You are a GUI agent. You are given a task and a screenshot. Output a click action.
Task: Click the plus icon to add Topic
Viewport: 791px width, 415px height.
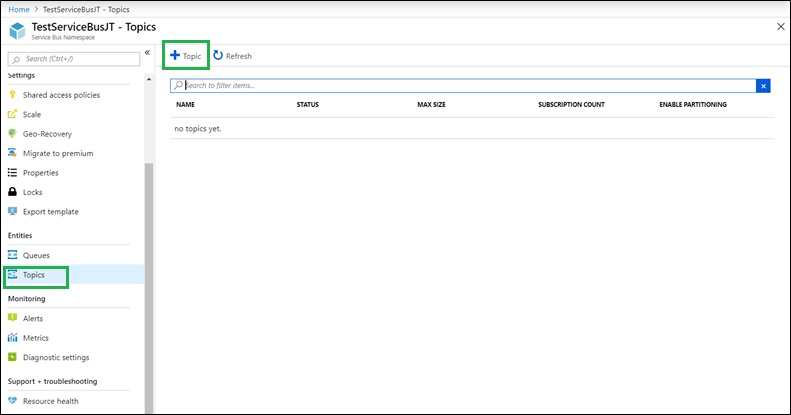(175, 55)
